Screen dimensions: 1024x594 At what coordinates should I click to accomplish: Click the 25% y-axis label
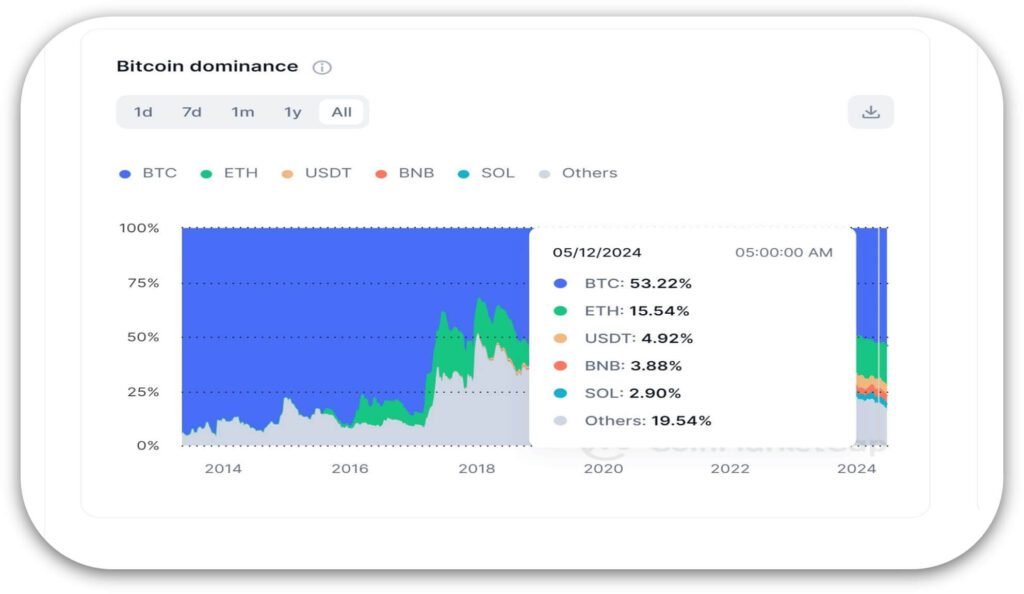pos(143,392)
